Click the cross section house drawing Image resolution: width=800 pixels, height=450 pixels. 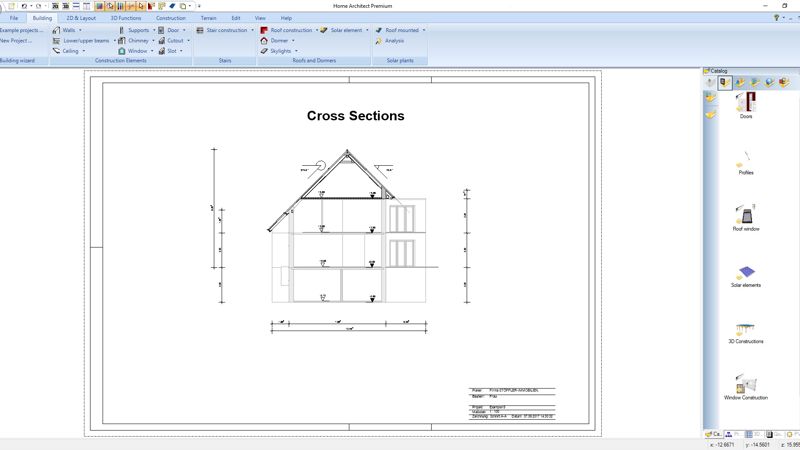point(352,226)
